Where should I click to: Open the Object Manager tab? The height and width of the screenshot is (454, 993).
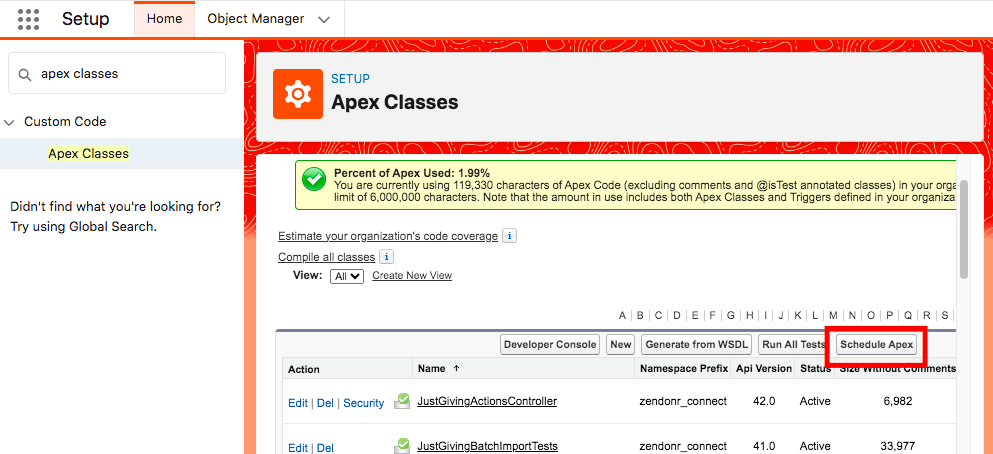point(255,19)
